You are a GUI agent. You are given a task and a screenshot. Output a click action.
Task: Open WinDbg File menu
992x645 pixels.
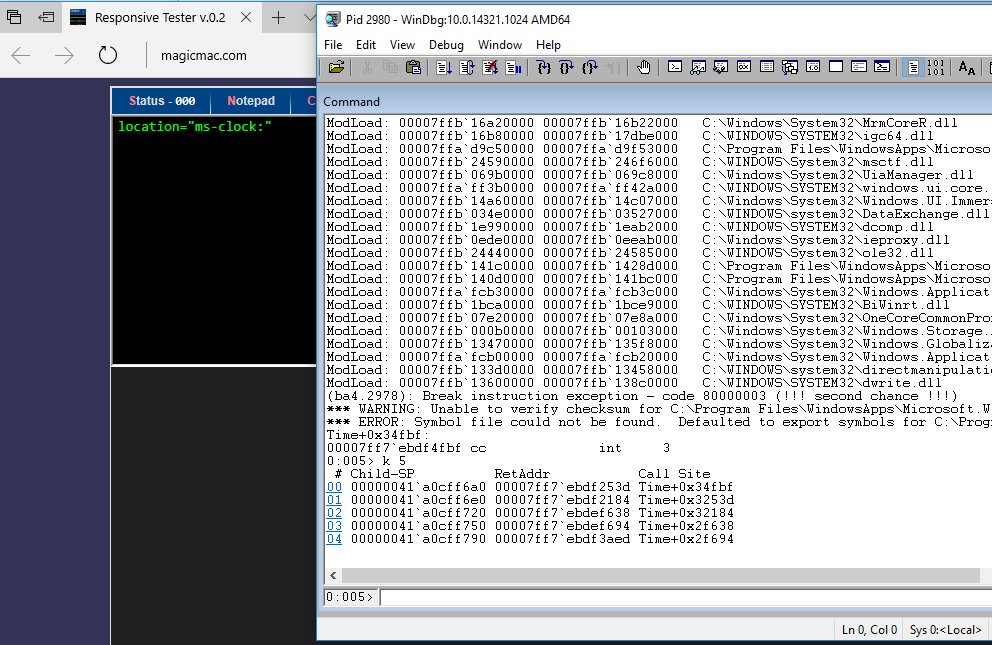coord(333,45)
